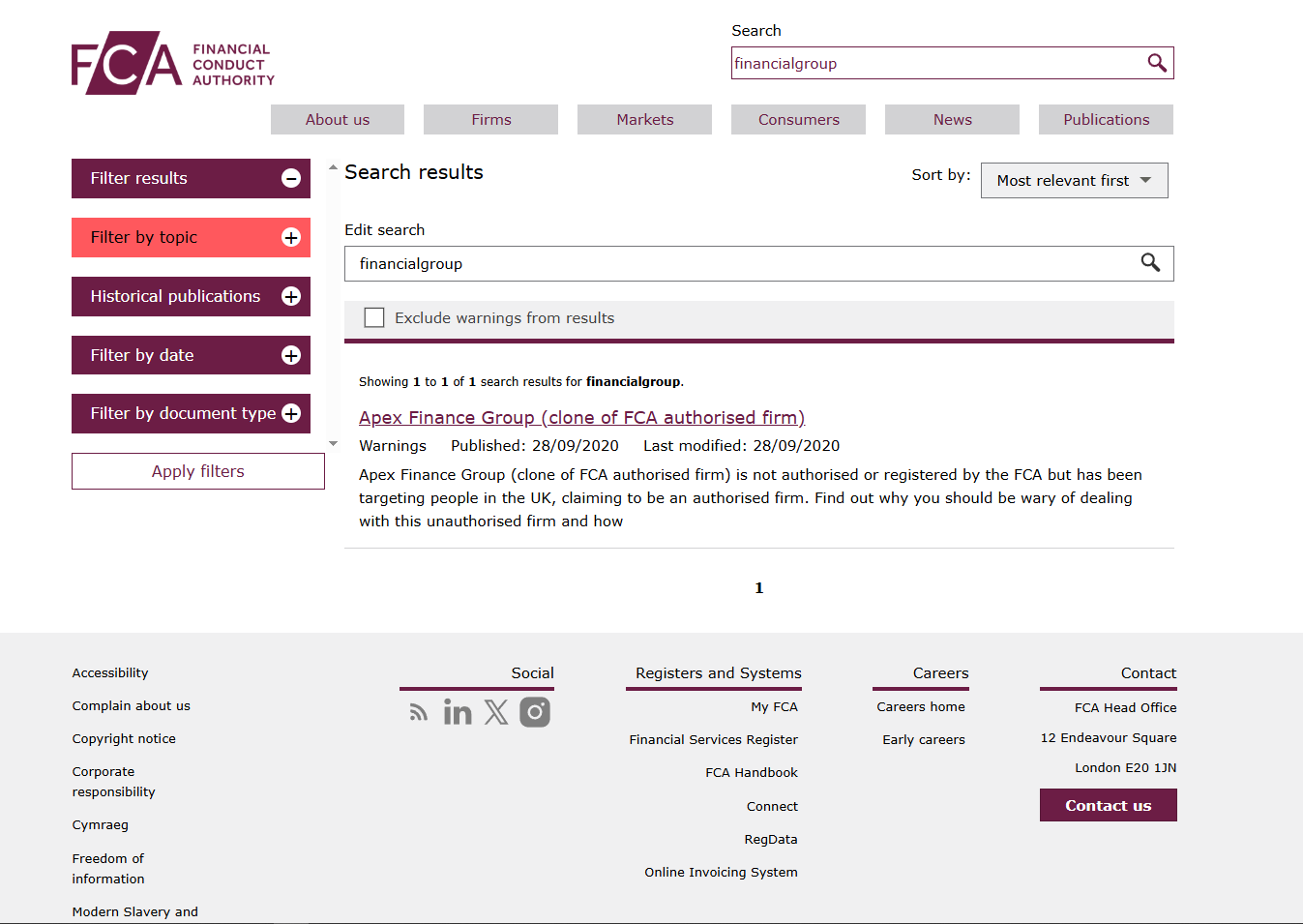Open the About us menu
This screenshot has width=1303, height=924.
click(x=338, y=119)
